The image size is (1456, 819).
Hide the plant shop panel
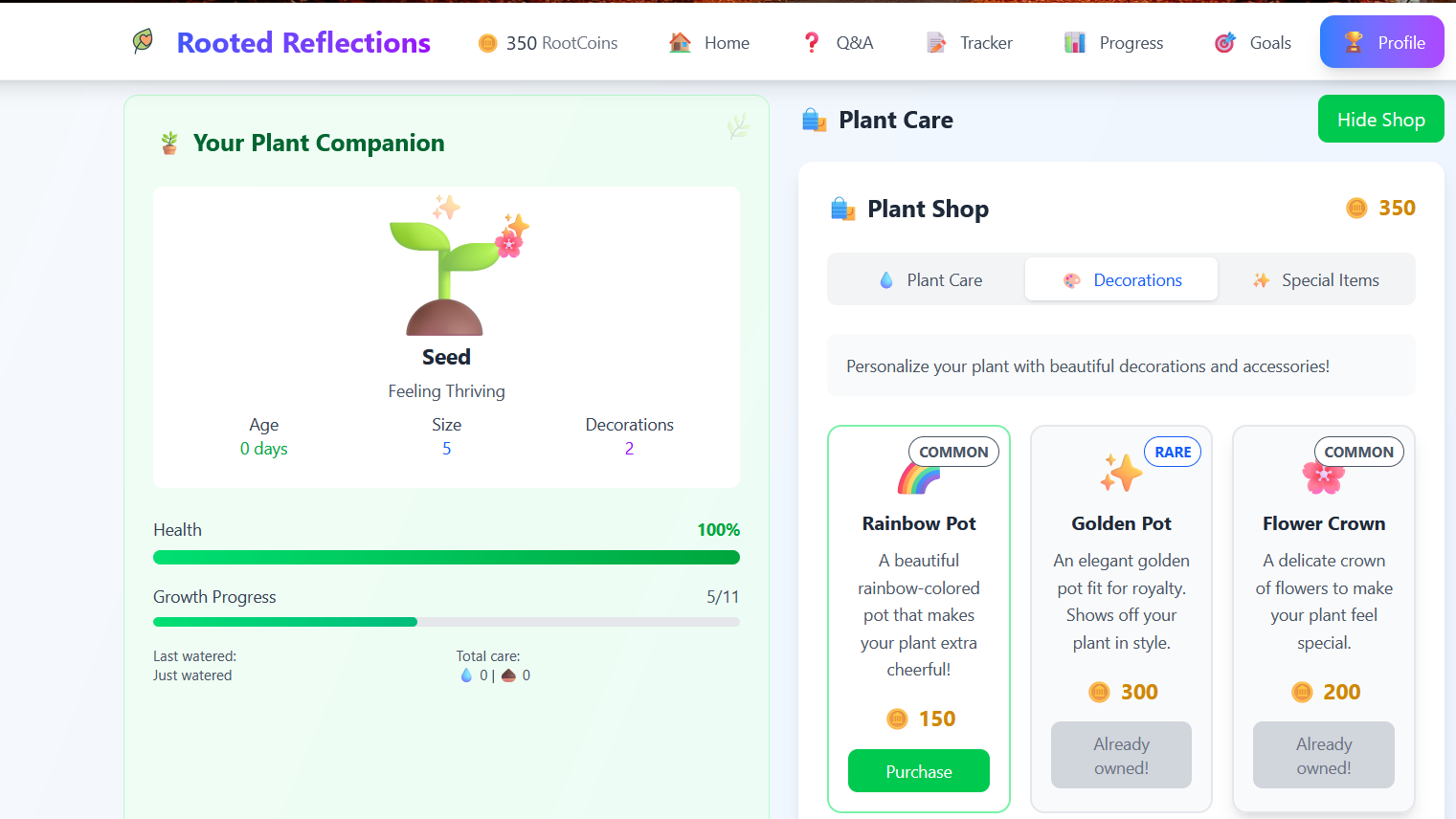point(1380,120)
